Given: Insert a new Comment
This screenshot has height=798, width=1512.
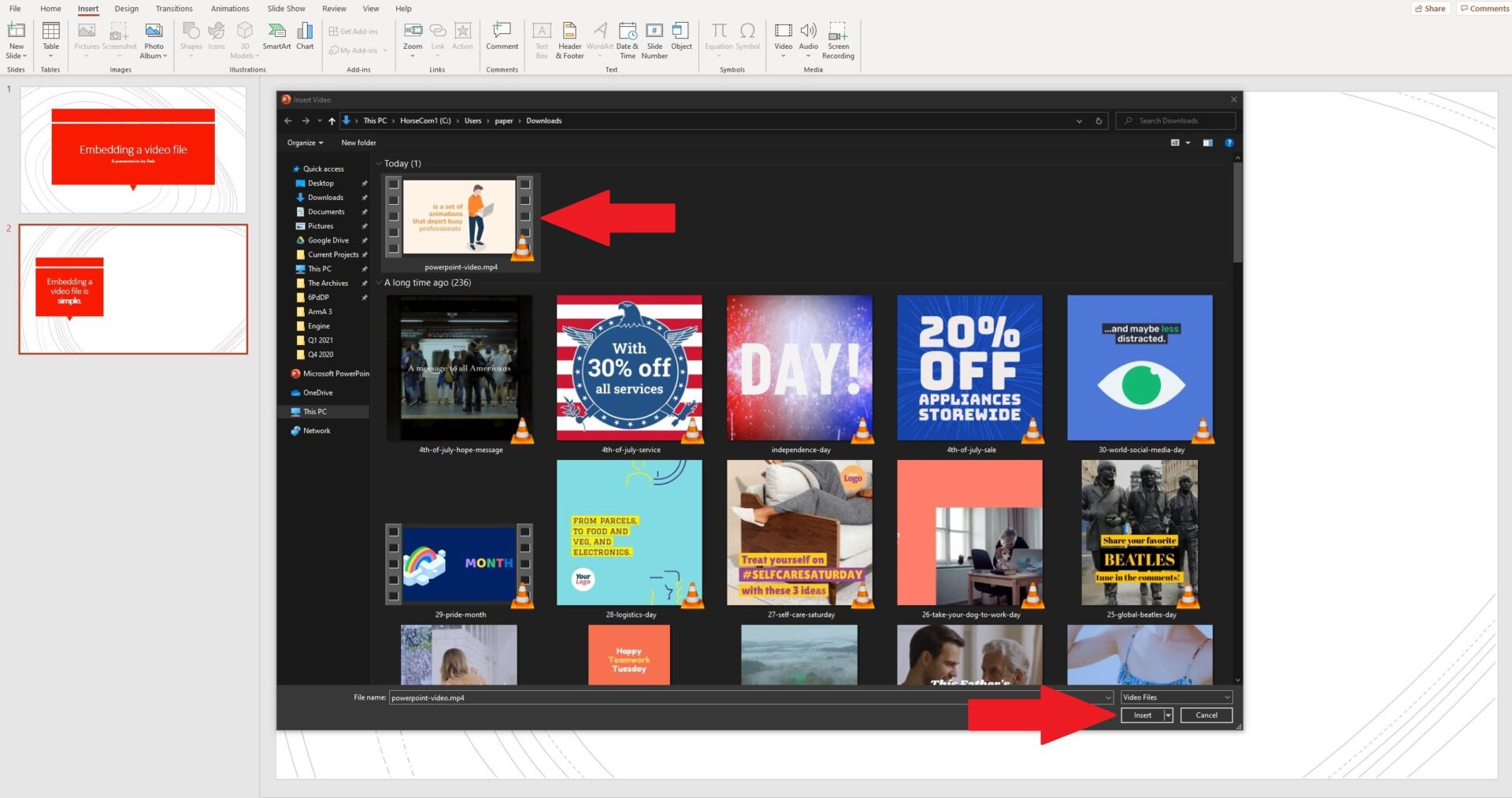Looking at the screenshot, I should pyautogui.click(x=502, y=37).
